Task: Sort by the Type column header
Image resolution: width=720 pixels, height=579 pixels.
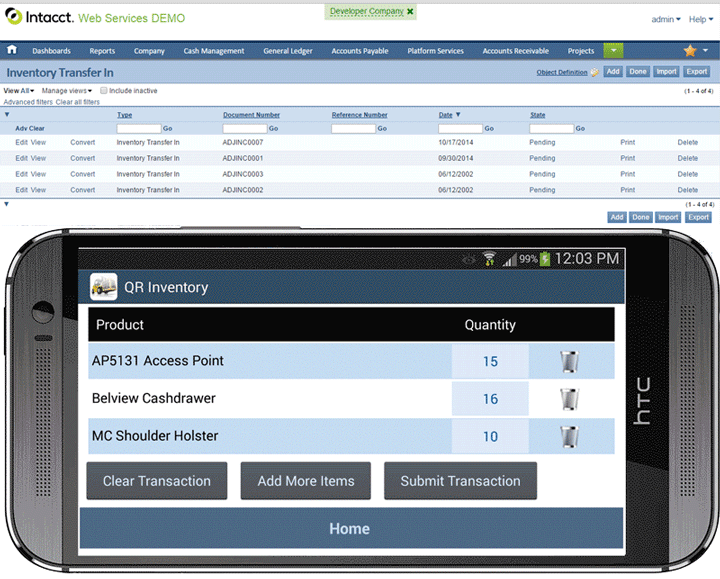Action: click(x=124, y=115)
